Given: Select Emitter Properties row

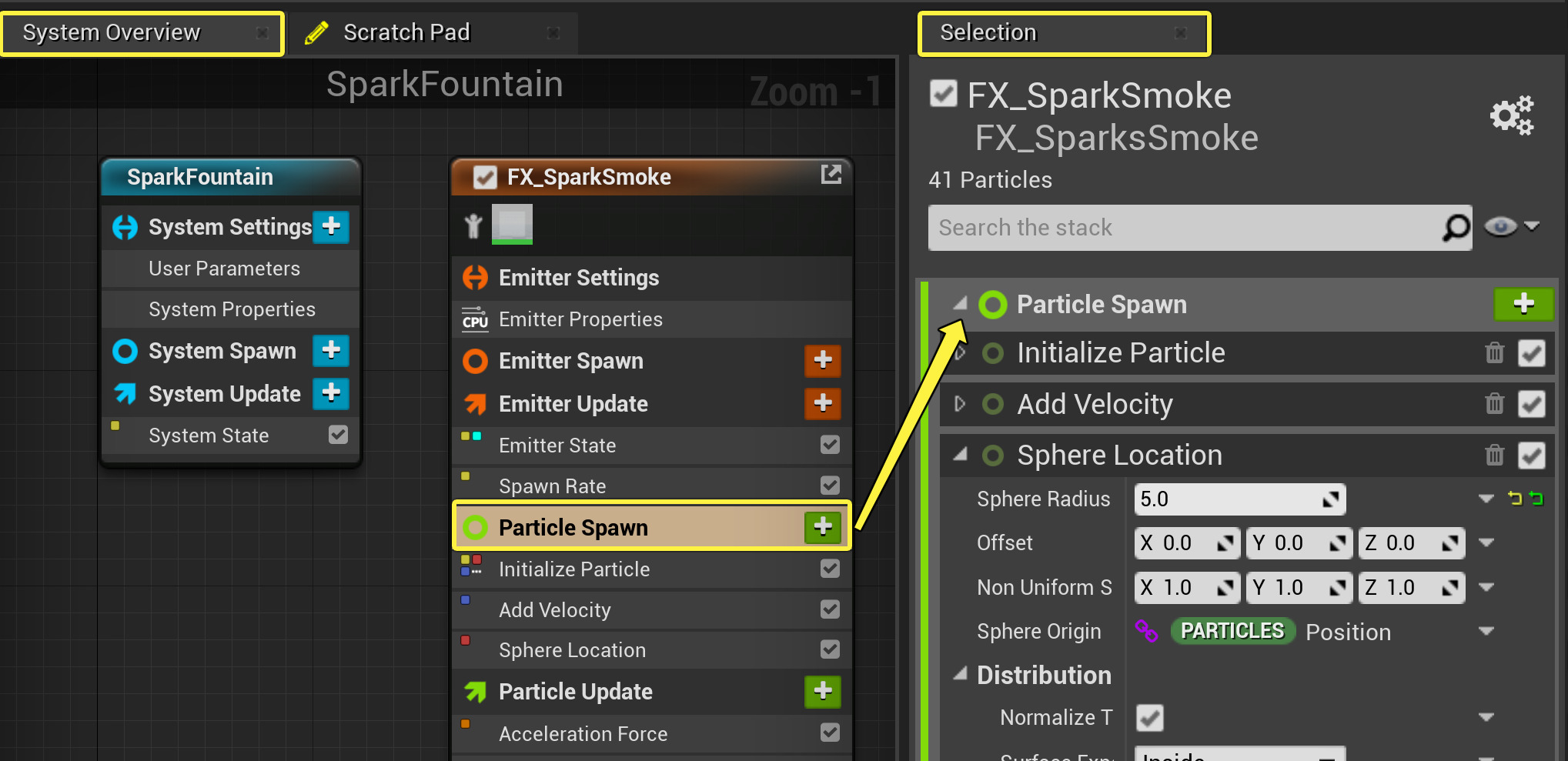Looking at the screenshot, I should click(x=580, y=319).
